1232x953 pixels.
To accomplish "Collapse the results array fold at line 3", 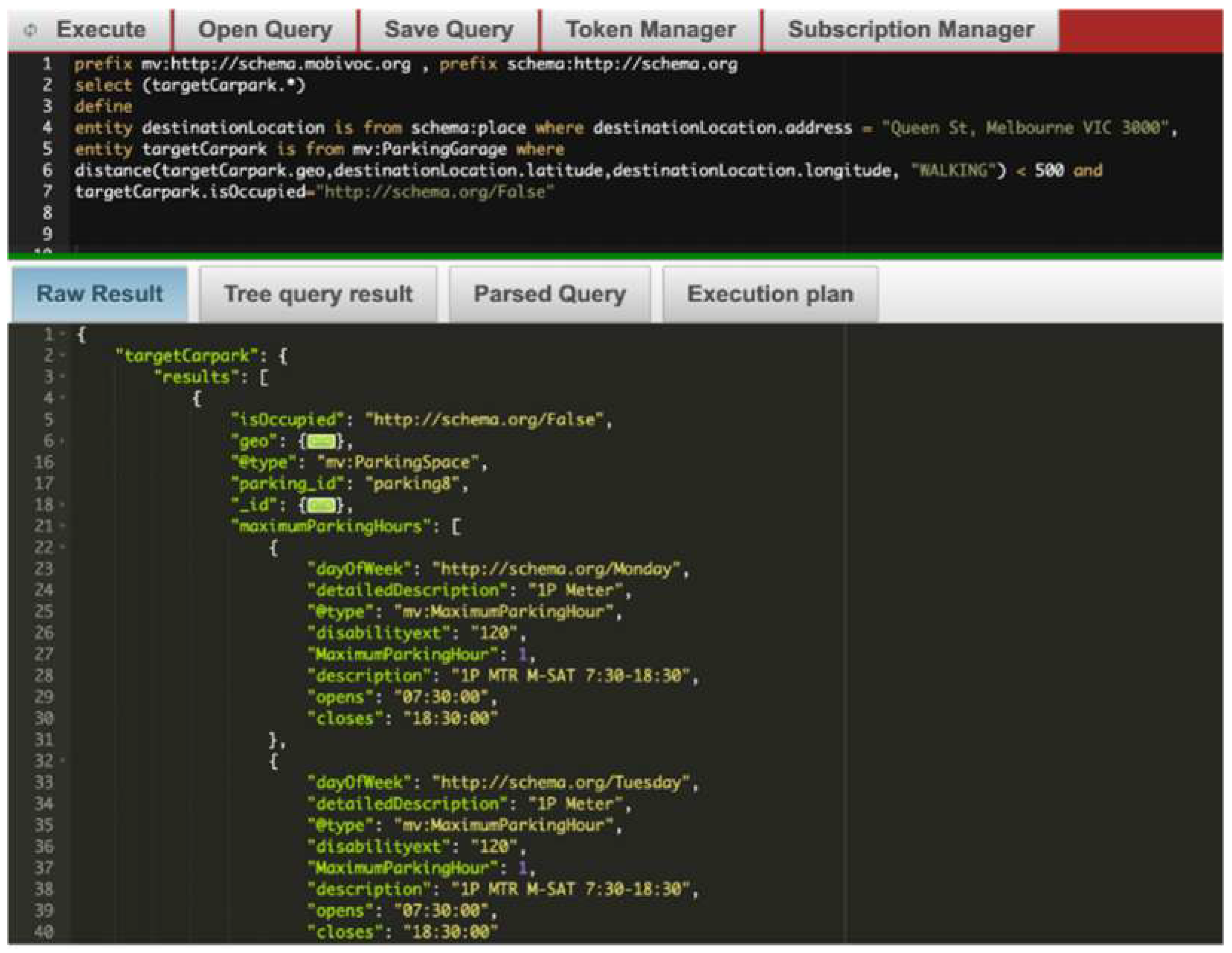I will [63, 377].
